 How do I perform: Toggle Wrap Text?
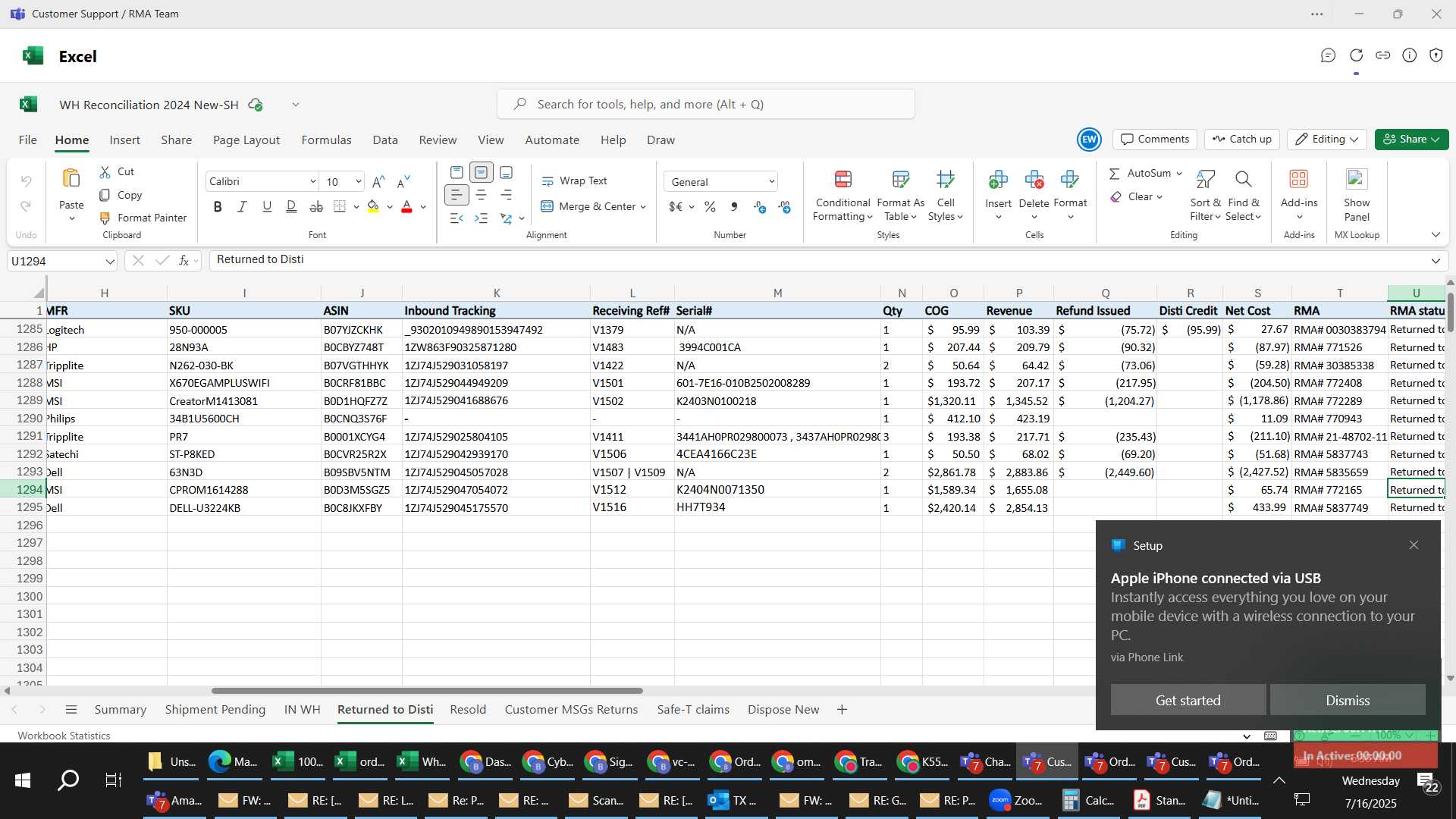pyautogui.click(x=574, y=181)
